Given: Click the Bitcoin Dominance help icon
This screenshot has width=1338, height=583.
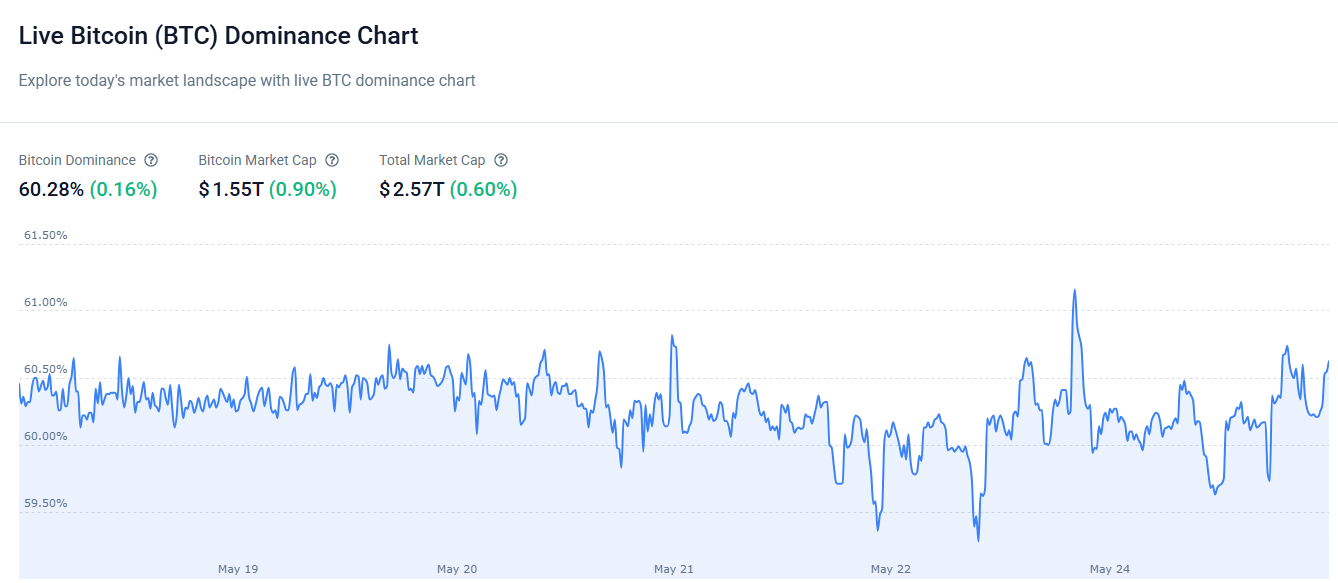Looking at the screenshot, I should click(x=151, y=160).
